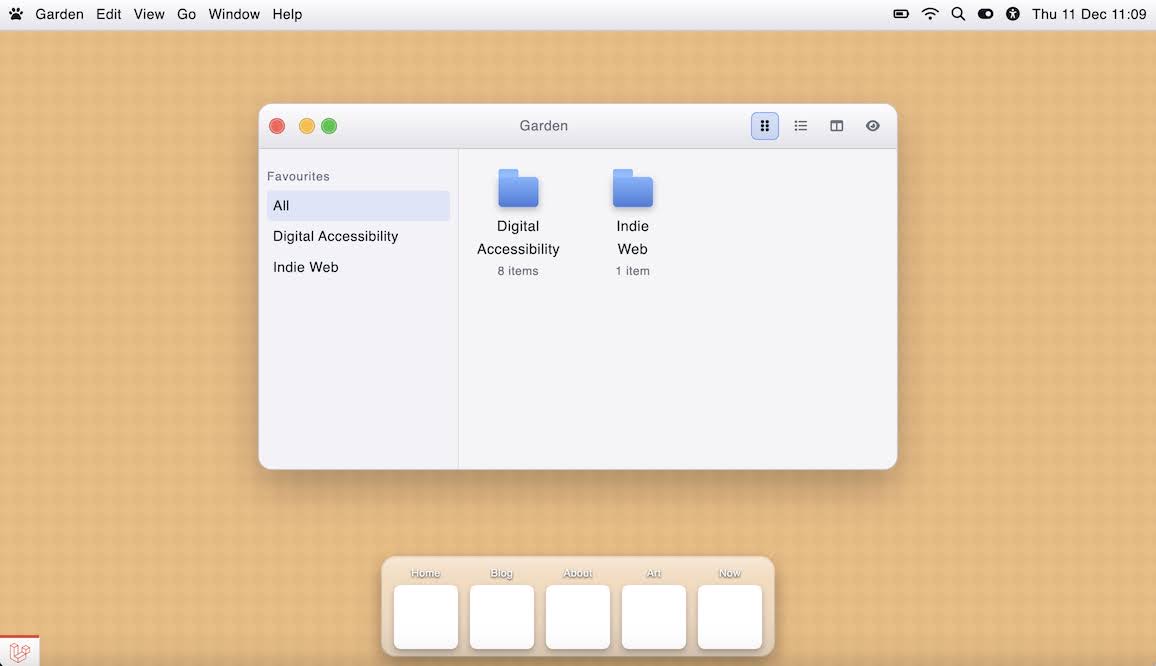Image resolution: width=1156 pixels, height=666 pixels.
Task: Open the Digital Accessibility folder
Action: pyautogui.click(x=518, y=189)
